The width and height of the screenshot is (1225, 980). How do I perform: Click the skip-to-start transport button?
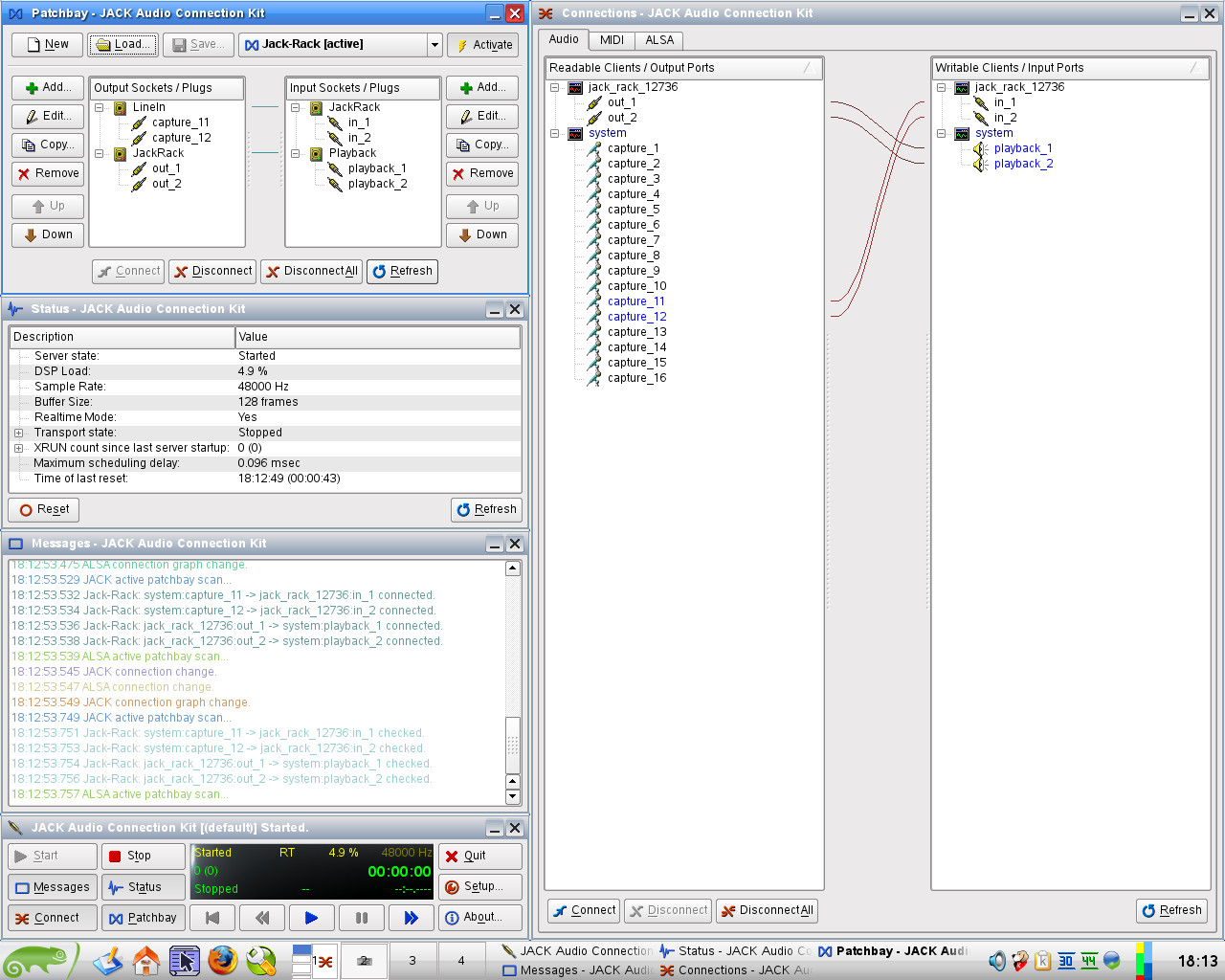212,918
